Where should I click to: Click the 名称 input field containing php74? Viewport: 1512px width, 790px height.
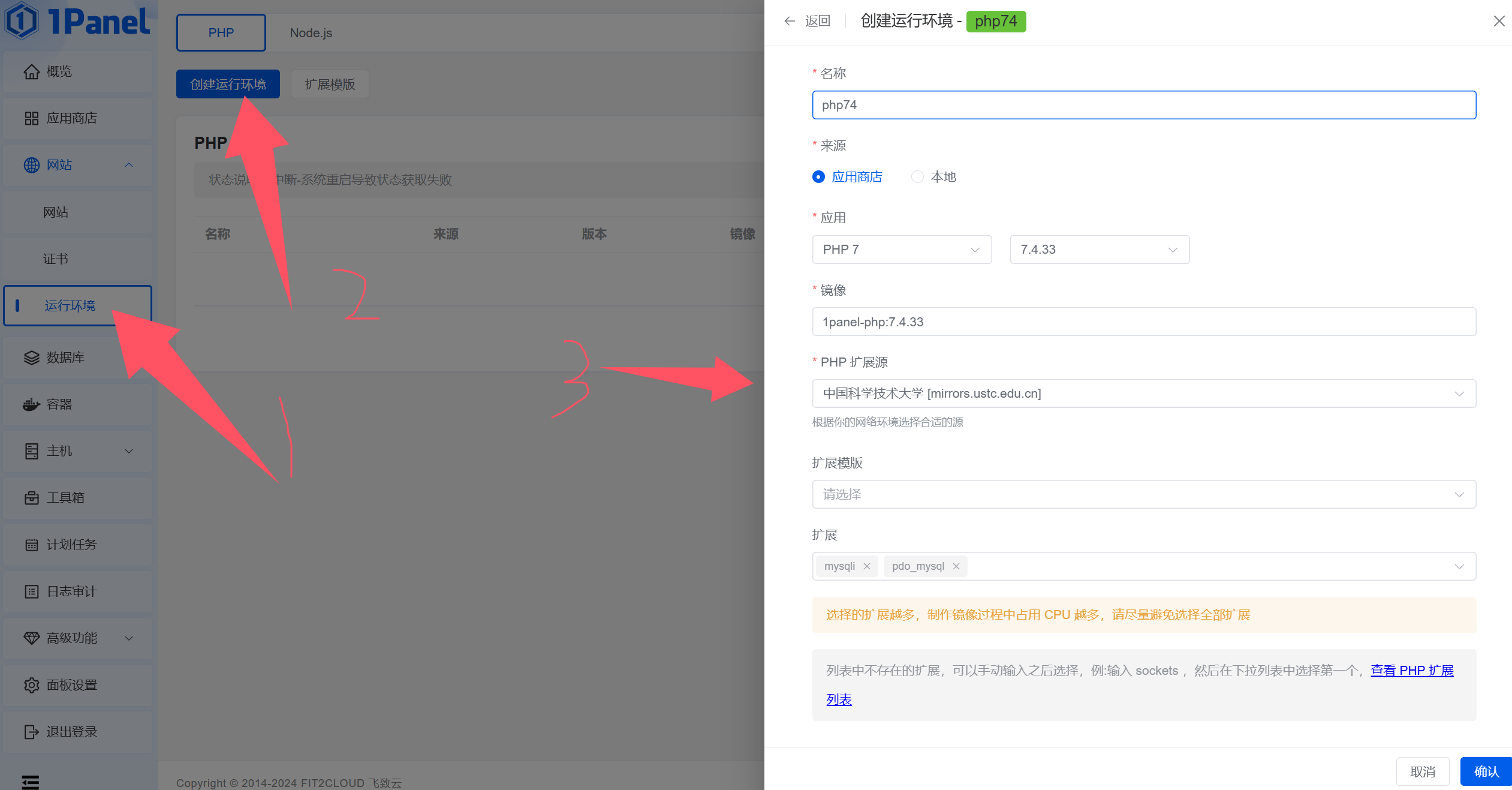[x=1144, y=105]
